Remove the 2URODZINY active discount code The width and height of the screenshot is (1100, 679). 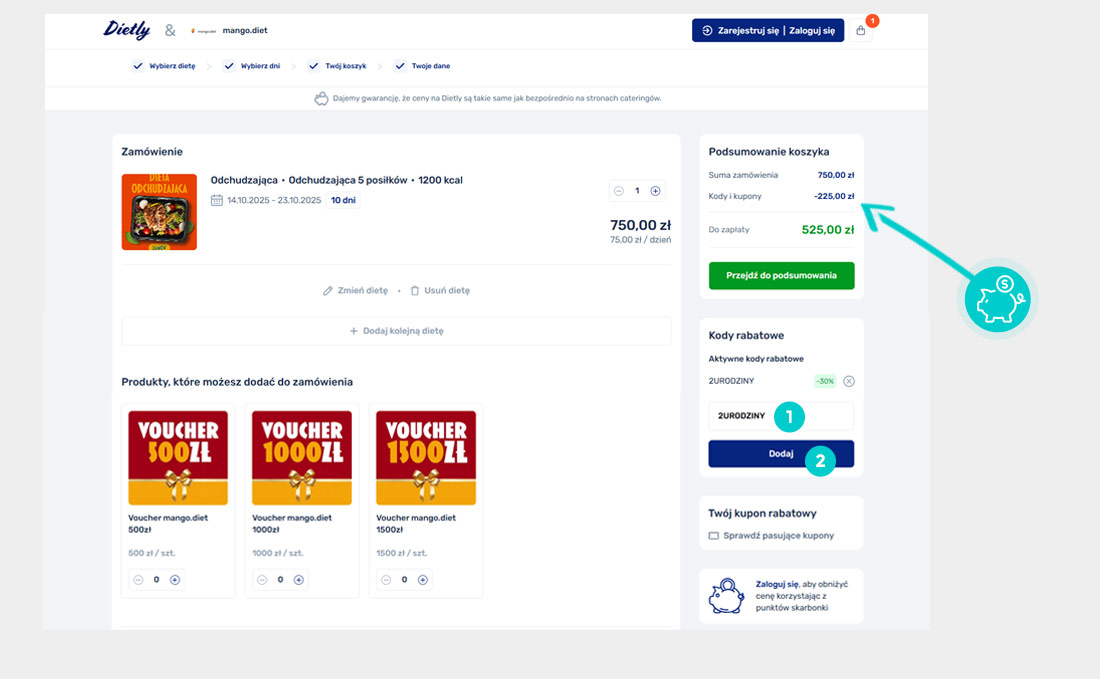pos(849,381)
